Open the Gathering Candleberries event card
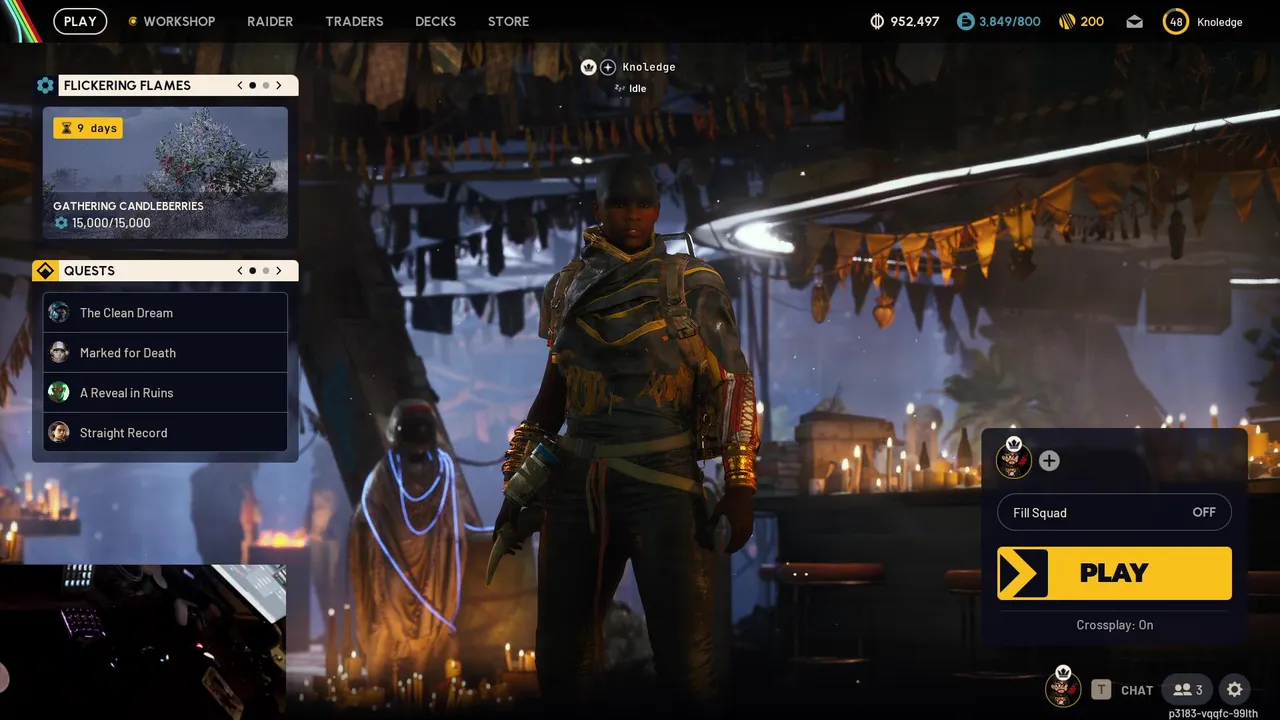The image size is (1280, 720). tap(165, 173)
